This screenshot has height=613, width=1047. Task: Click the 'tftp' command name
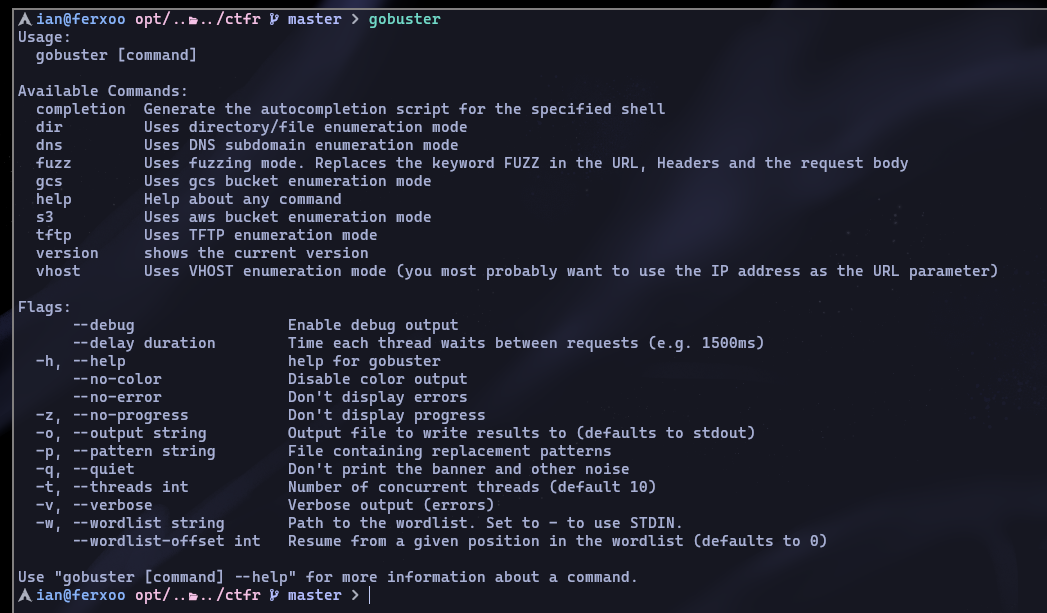(x=53, y=235)
